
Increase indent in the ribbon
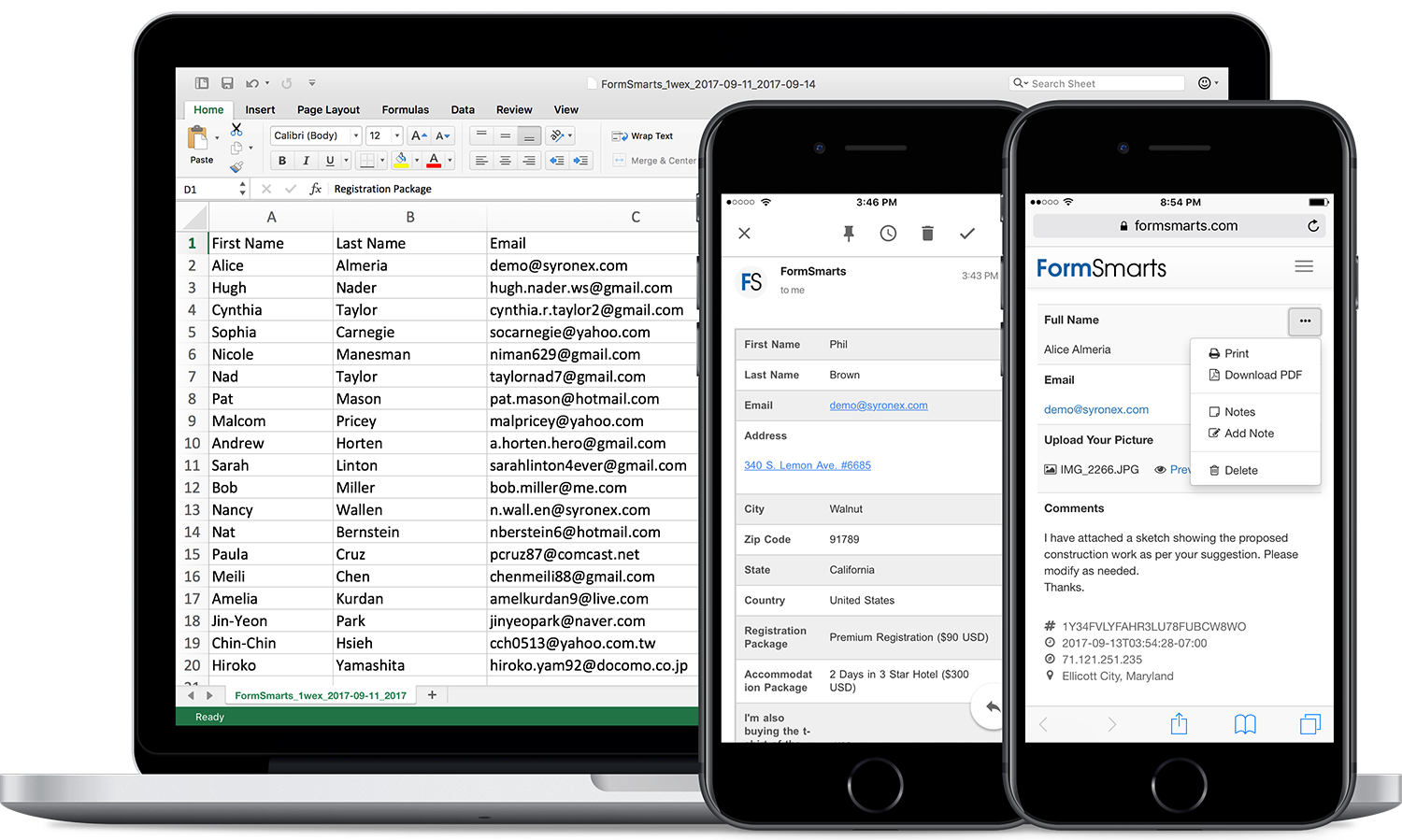pos(580,161)
